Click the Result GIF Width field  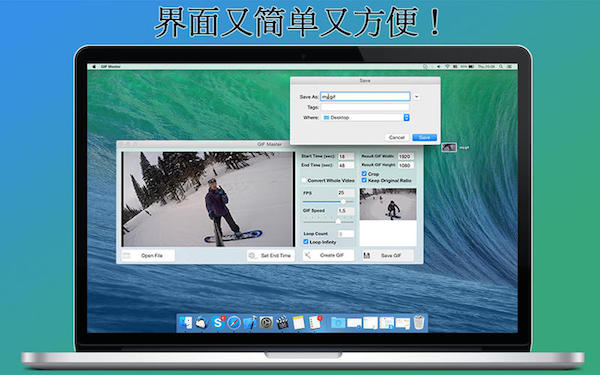406,157
